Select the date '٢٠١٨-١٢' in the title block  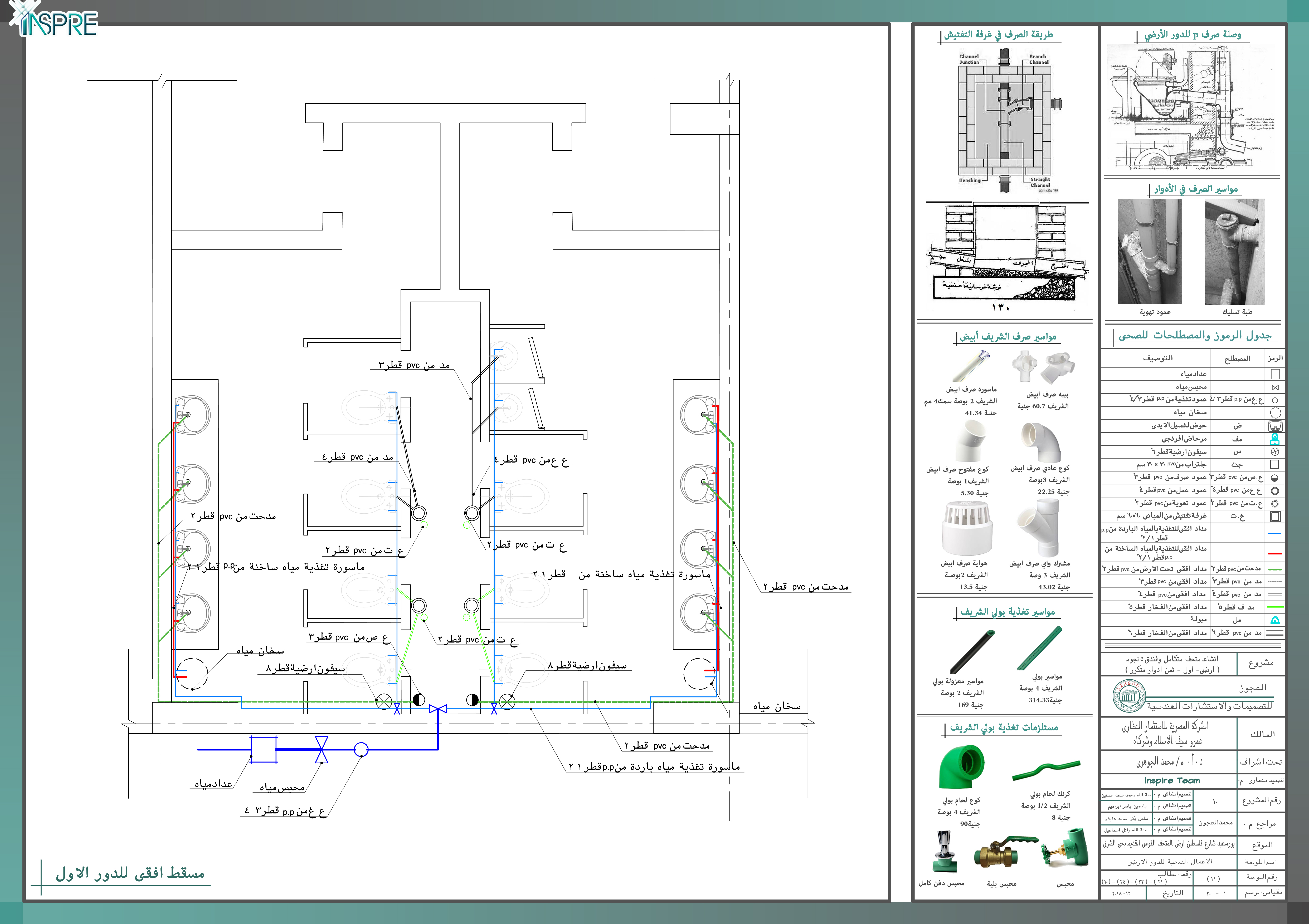[x=1121, y=893]
